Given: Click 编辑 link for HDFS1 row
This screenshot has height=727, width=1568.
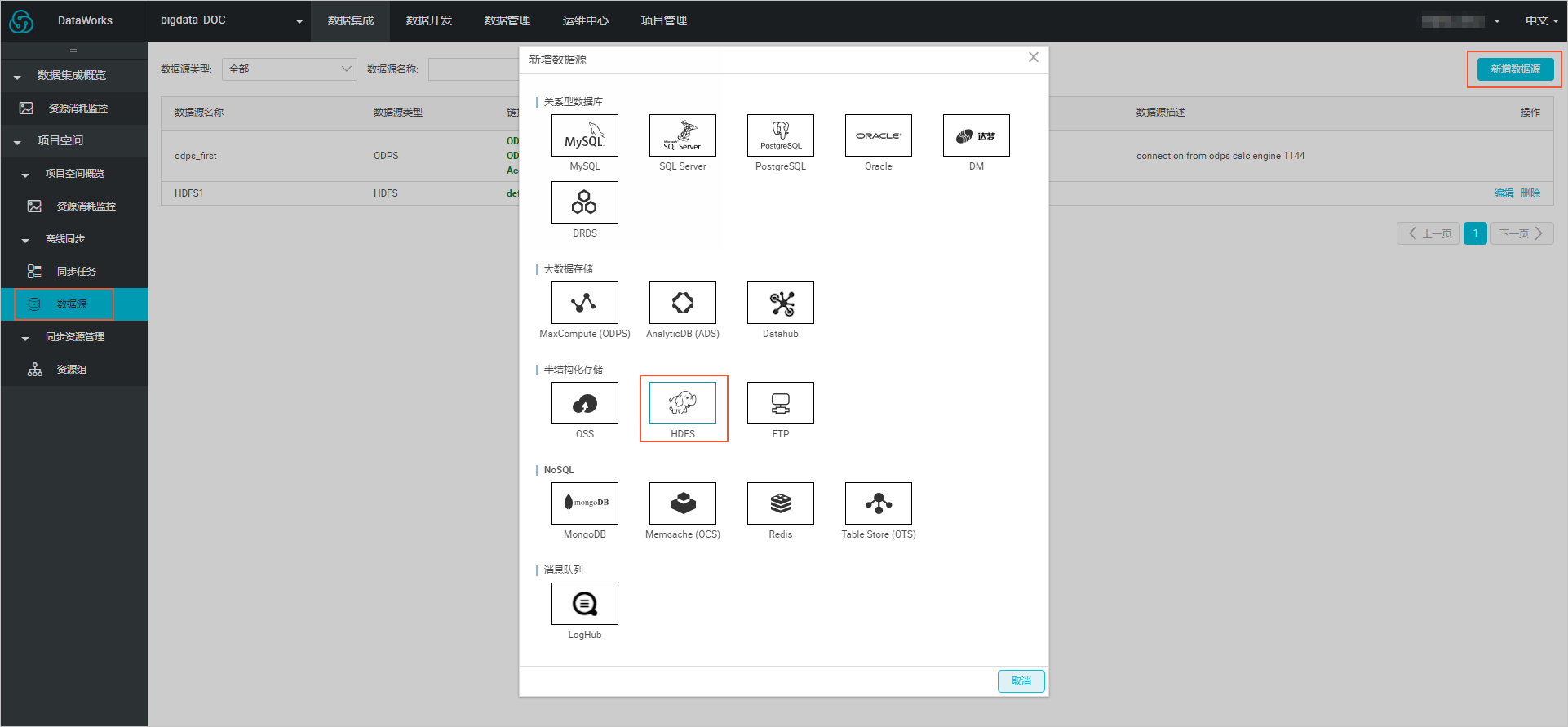Looking at the screenshot, I should click(1504, 193).
